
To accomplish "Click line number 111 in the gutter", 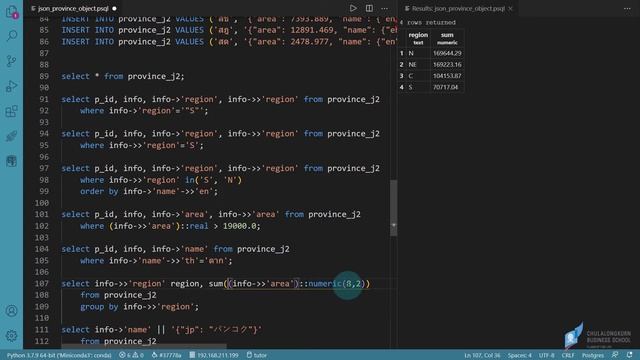I will (x=42, y=329).
